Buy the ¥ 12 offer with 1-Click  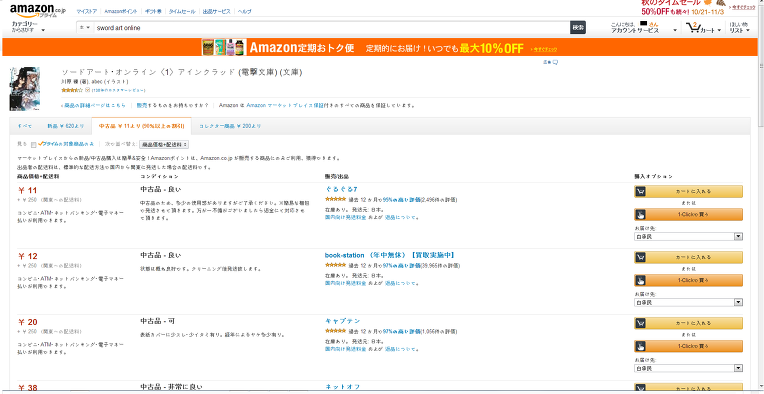[x=688, y=280]
